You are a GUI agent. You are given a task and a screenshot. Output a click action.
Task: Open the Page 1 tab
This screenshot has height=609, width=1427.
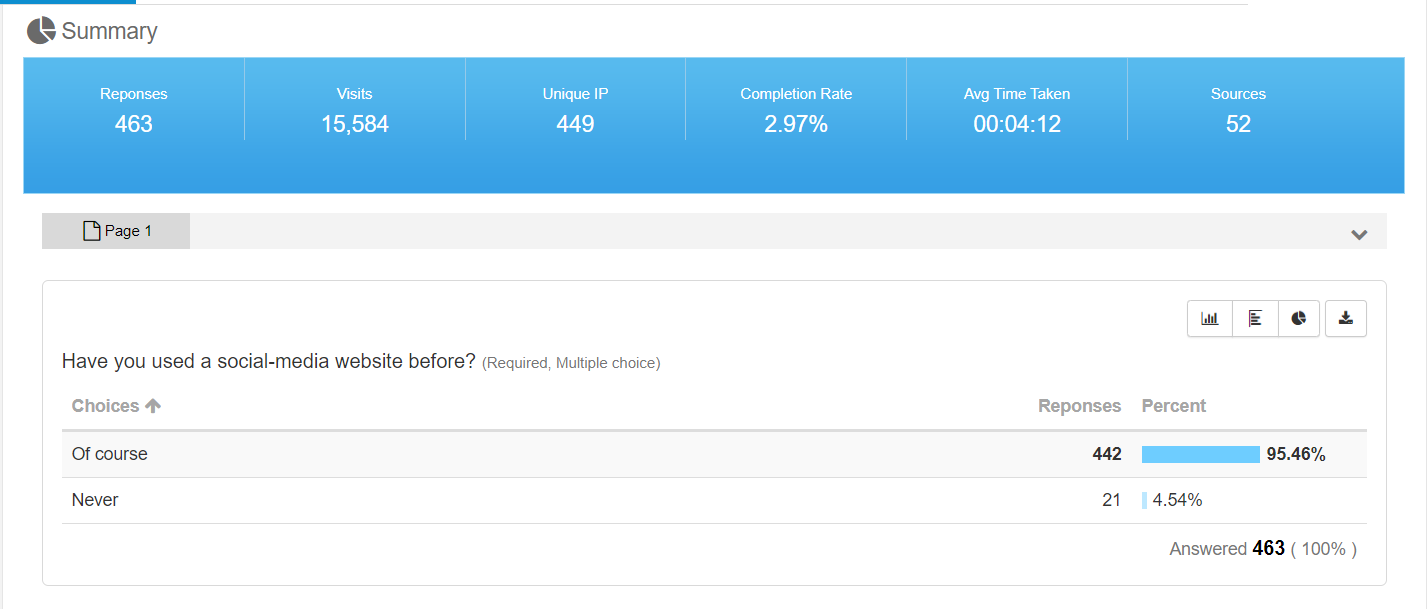(x=116, y=231)
